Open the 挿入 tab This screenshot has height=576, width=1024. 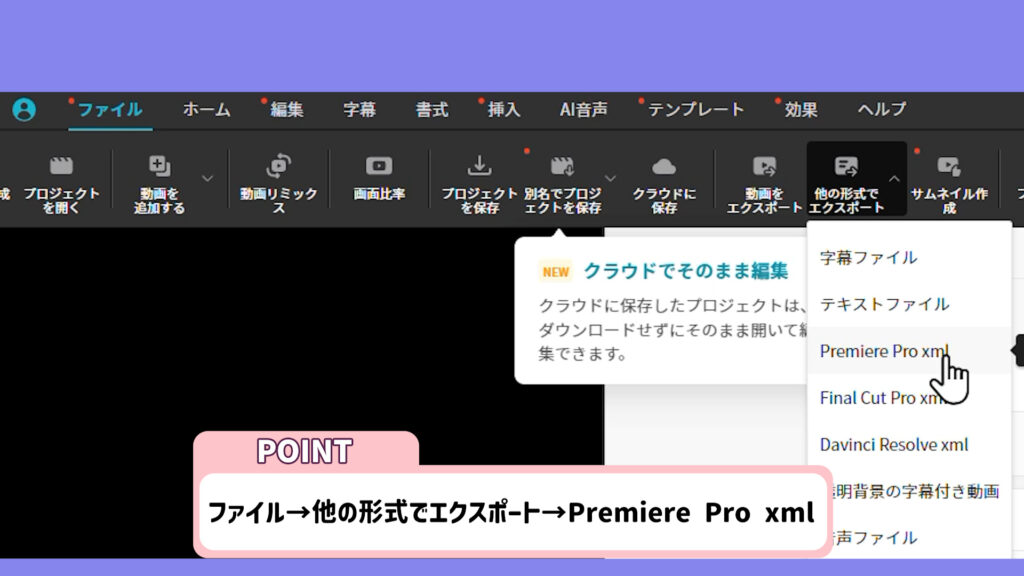coord(504,109)
